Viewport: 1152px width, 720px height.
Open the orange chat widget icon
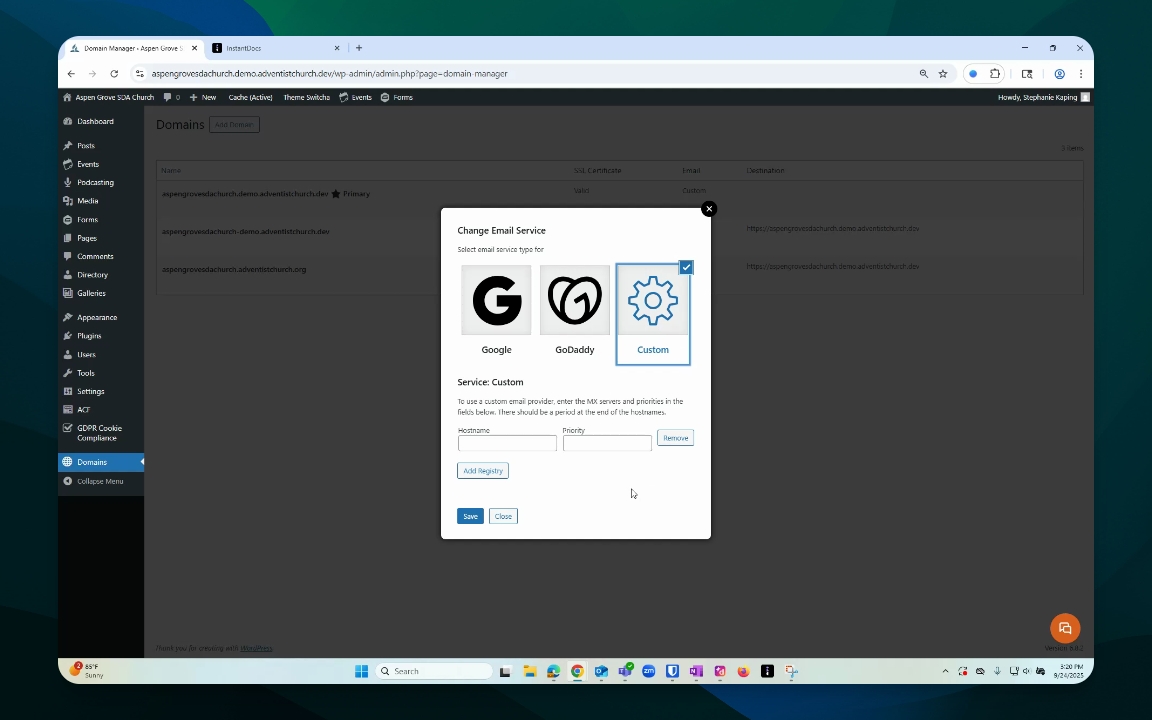pos(1065,628)
